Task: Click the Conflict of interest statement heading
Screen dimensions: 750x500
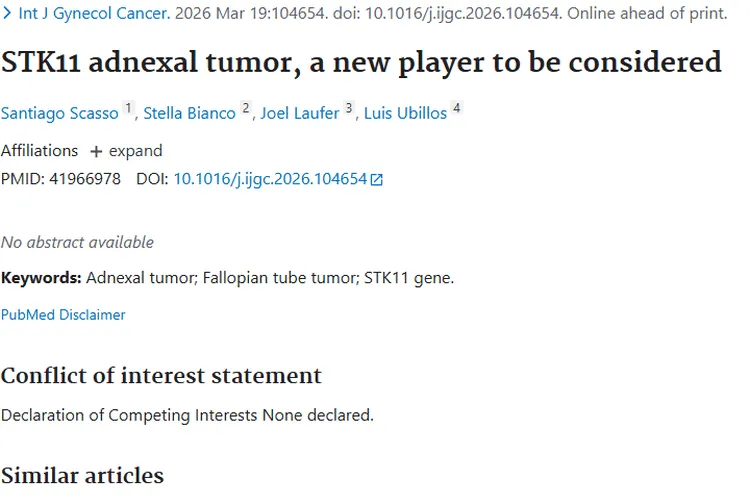Action: coord(161,375)
